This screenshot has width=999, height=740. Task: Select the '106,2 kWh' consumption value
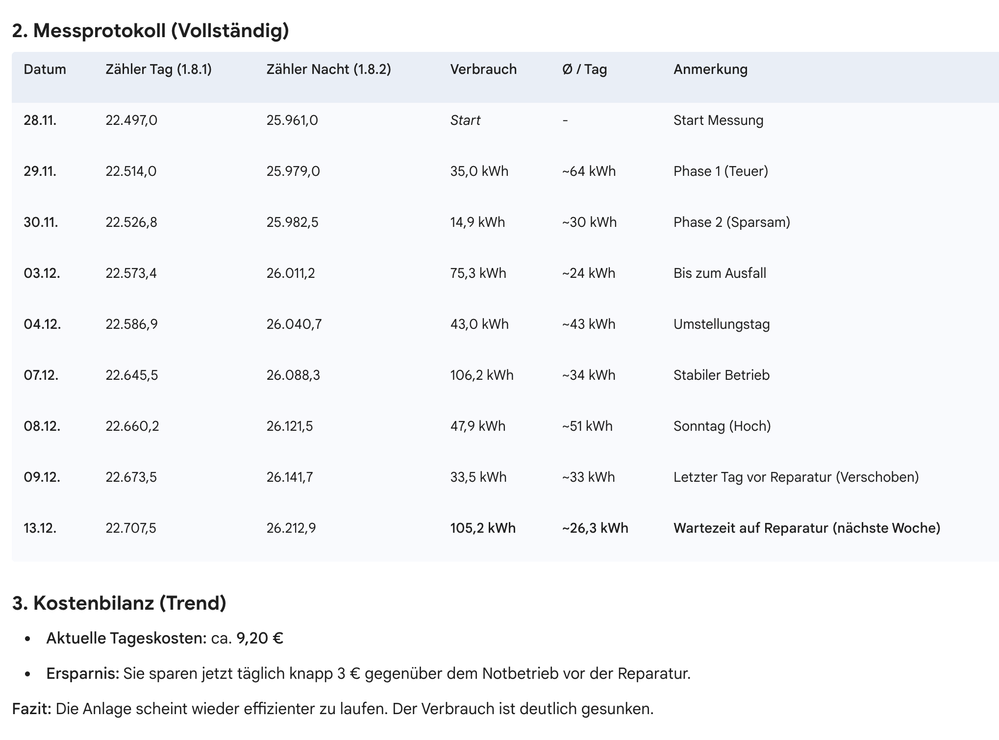[481, 375]
